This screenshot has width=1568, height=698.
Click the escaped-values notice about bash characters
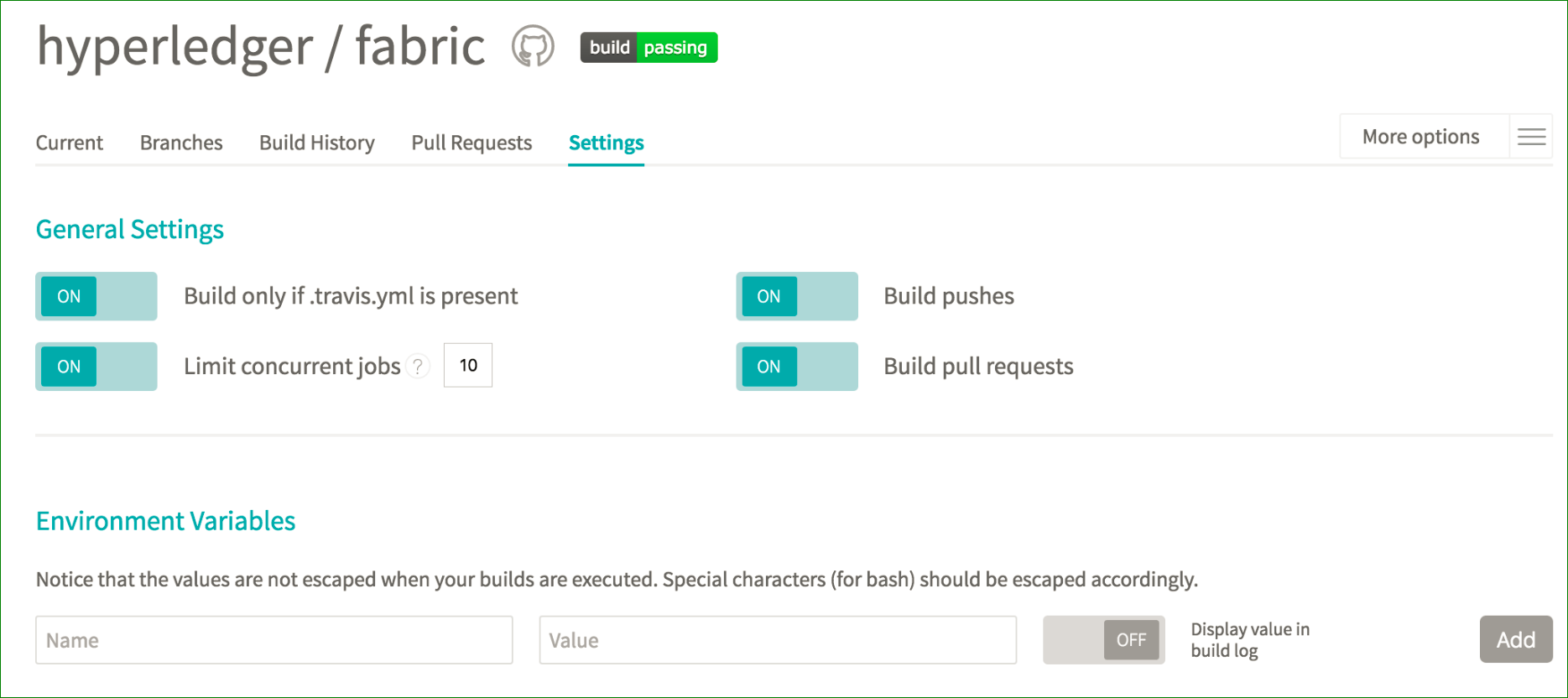(x=617, y=580)
